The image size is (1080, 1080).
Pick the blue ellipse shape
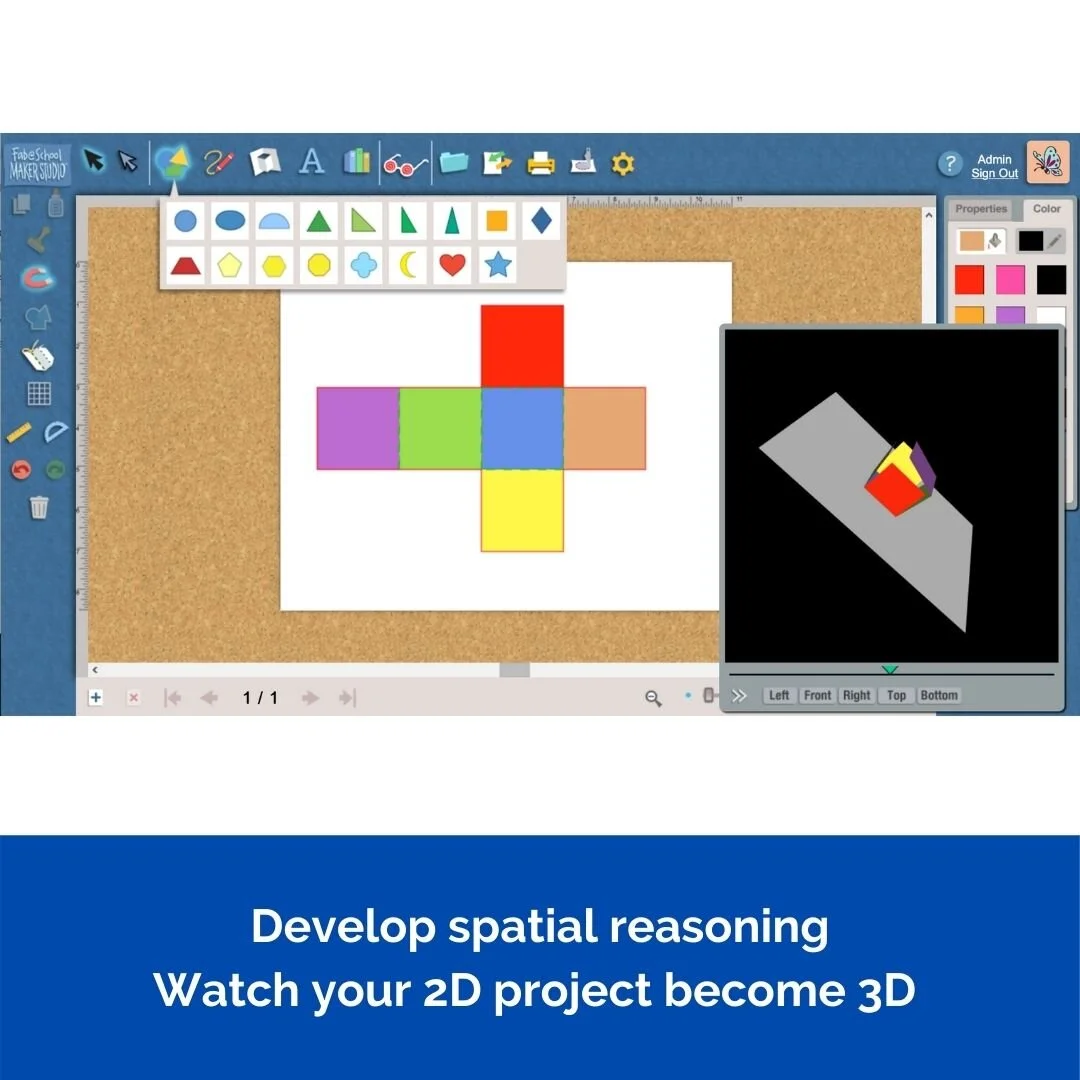pos(230,221)
